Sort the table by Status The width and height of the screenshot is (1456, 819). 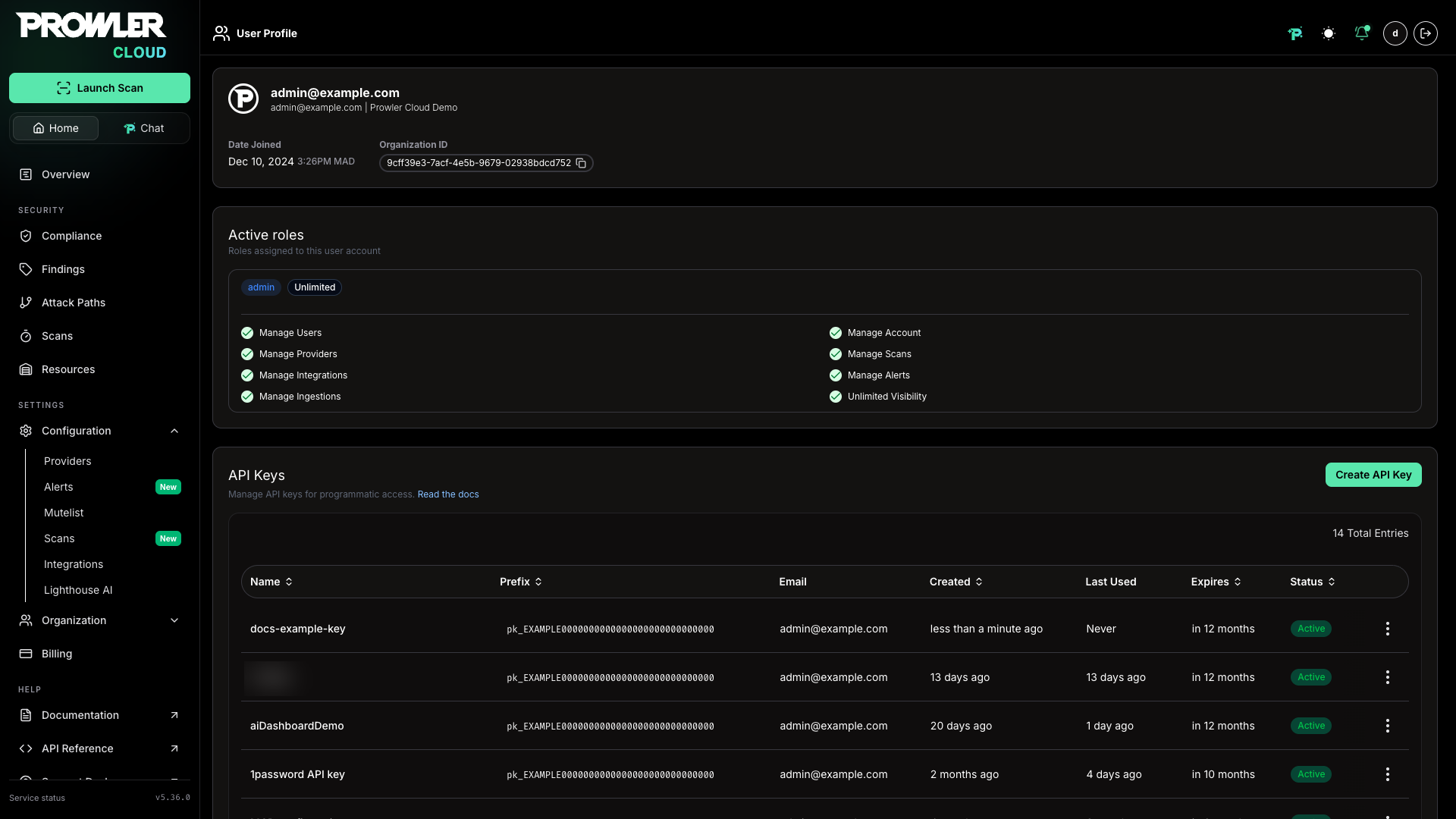(x=1313, y=582)
